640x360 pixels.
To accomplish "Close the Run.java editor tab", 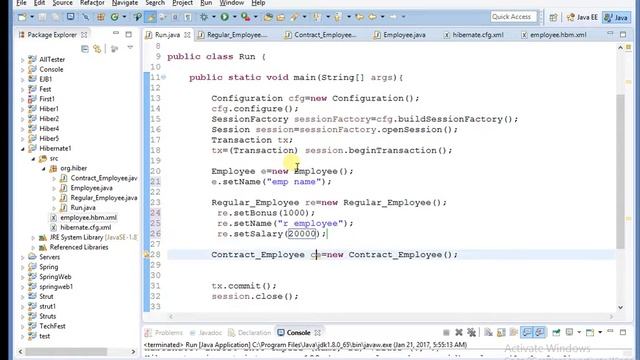I will point(187,35).
